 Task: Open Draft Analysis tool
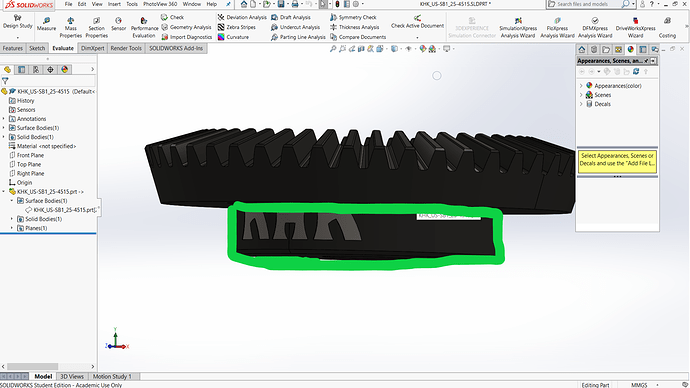click(291, 17)
